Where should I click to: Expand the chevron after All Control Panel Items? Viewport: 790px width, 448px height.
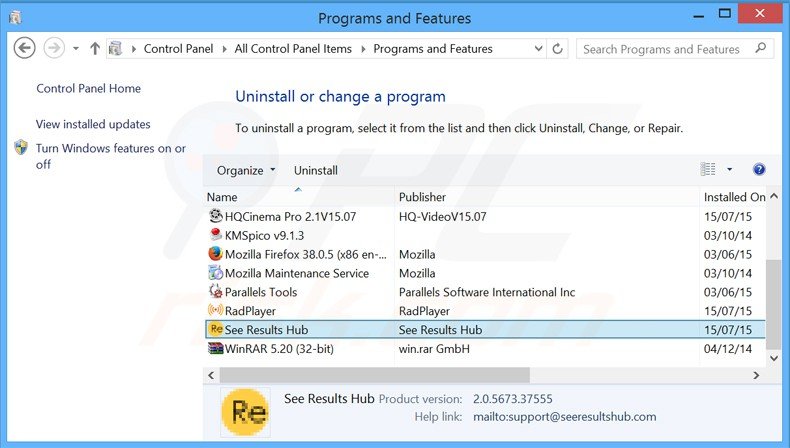[363, 49]
